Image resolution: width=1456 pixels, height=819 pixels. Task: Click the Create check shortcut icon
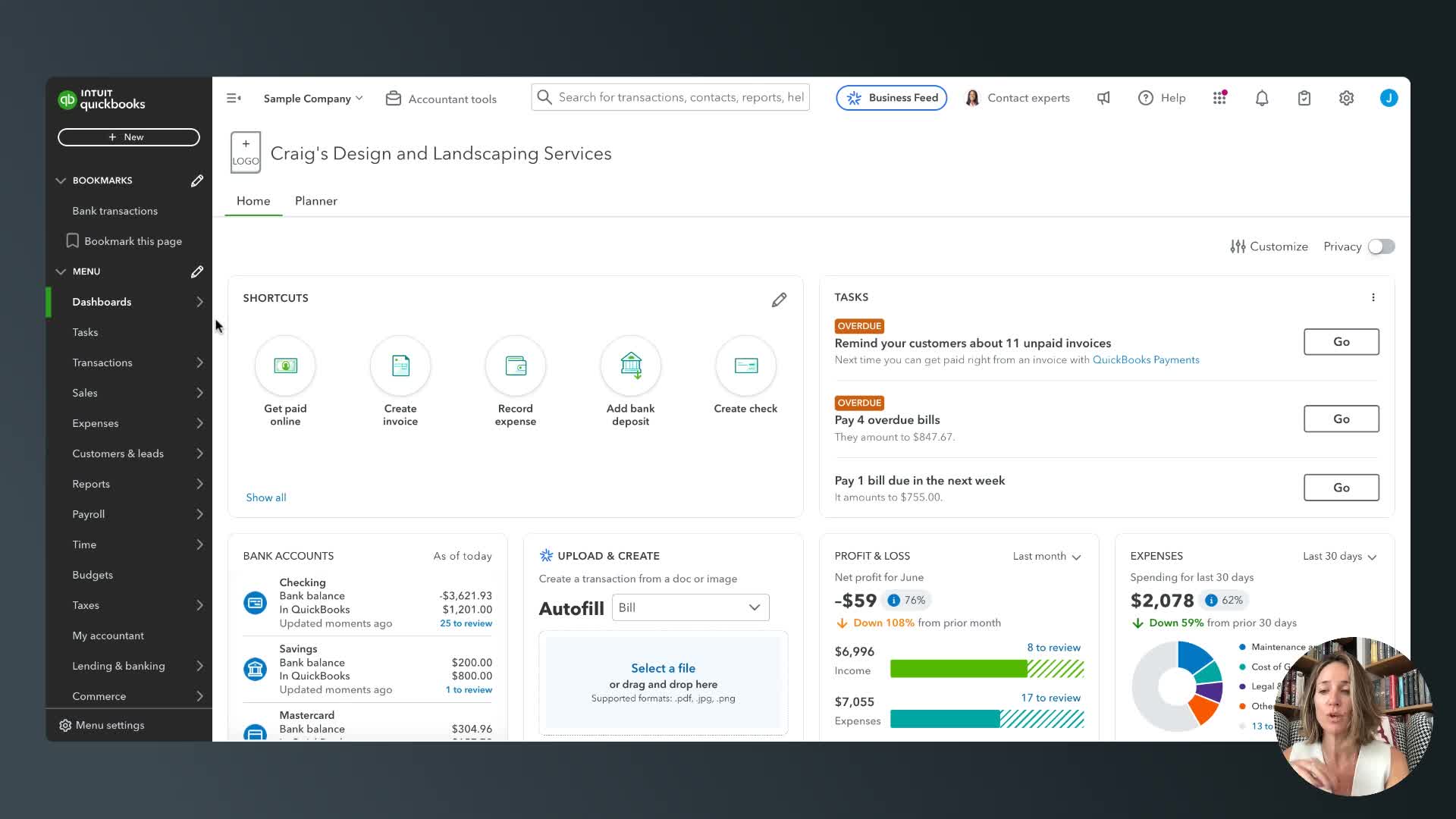point(746,366)
